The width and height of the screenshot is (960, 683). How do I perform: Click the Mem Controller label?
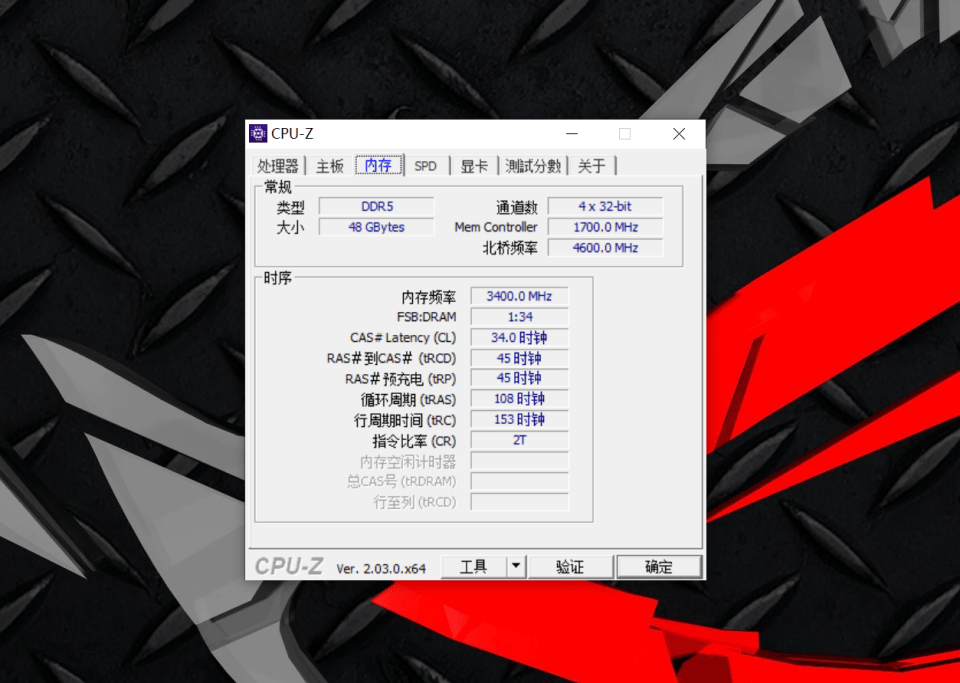click(x=496, y=228)
